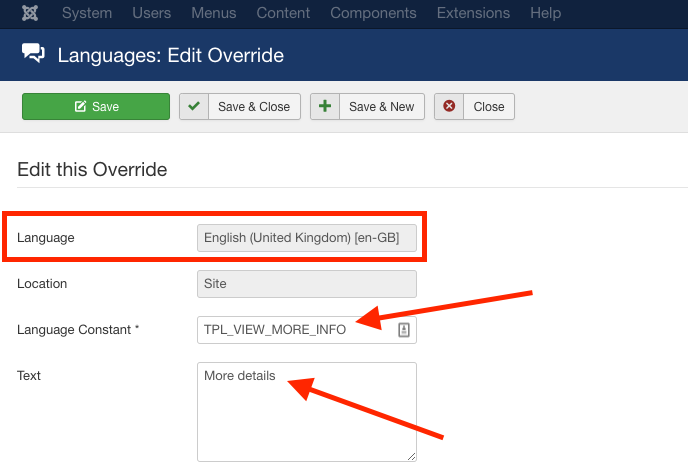The height and width of the screenshot is (473, 688).
Task: Open the Help menu
Action: 545,13
